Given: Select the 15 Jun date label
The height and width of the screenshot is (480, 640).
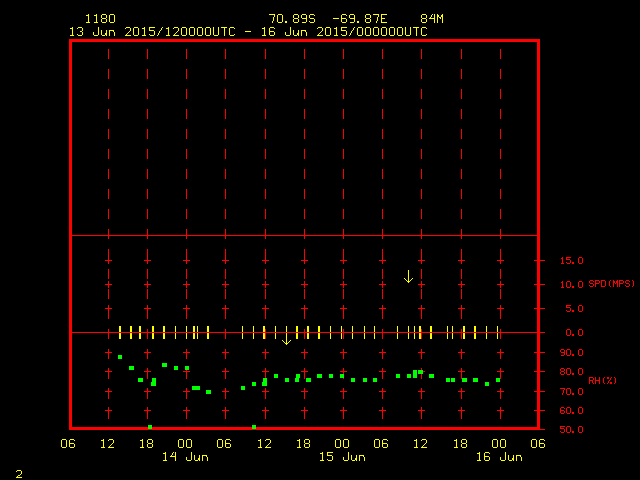Looking at the screenshot, I should pos(342,457).
